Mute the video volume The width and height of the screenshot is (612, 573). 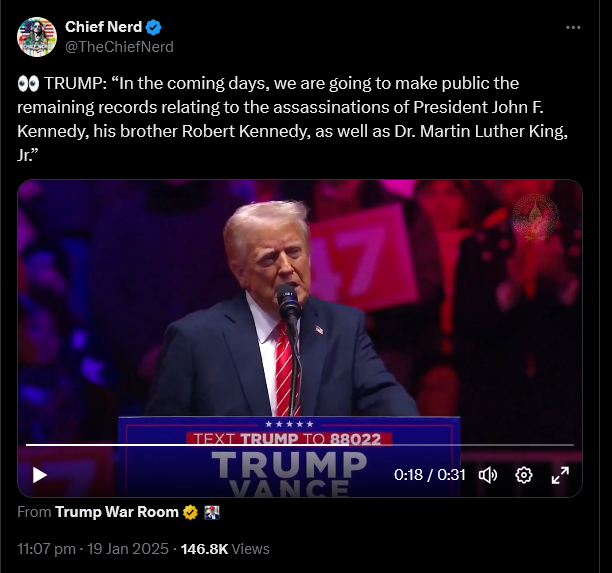pyautogui.click(x=488, y=475)
